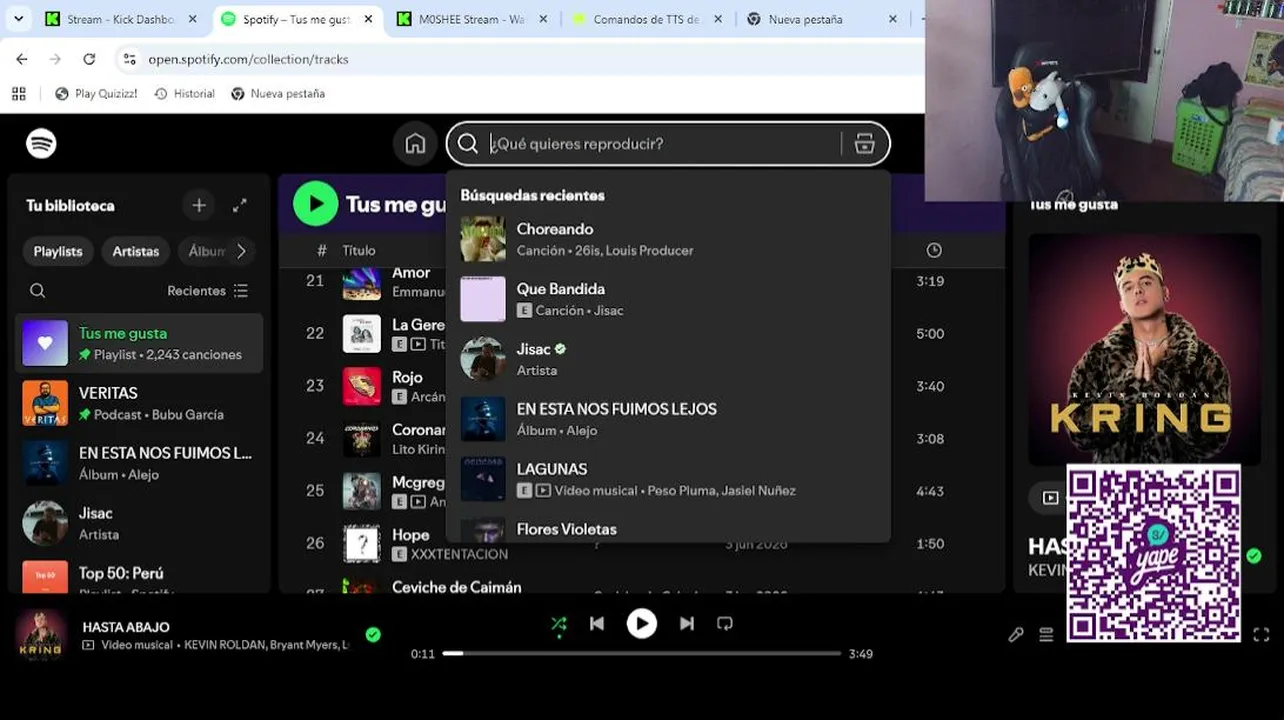Open Amor track 21 cover thumbnail
Screen dimensions: 1284x720
point(362,283)
